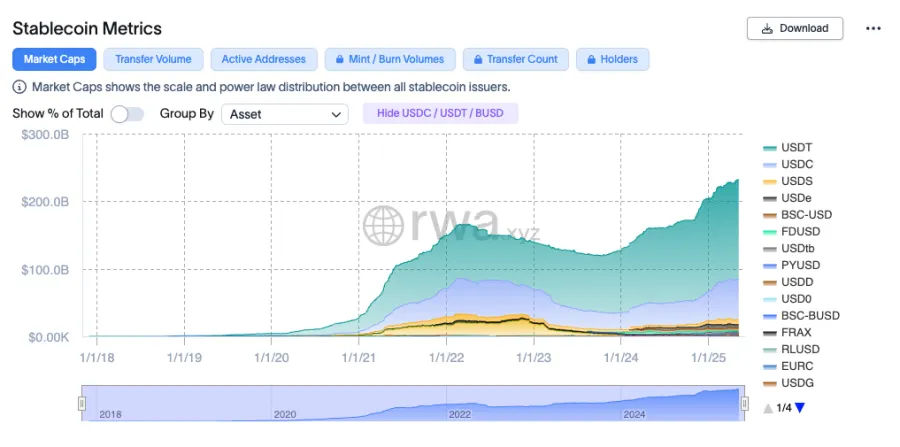
Task: Toggle the Show % of Total switch
Action: 127,114
